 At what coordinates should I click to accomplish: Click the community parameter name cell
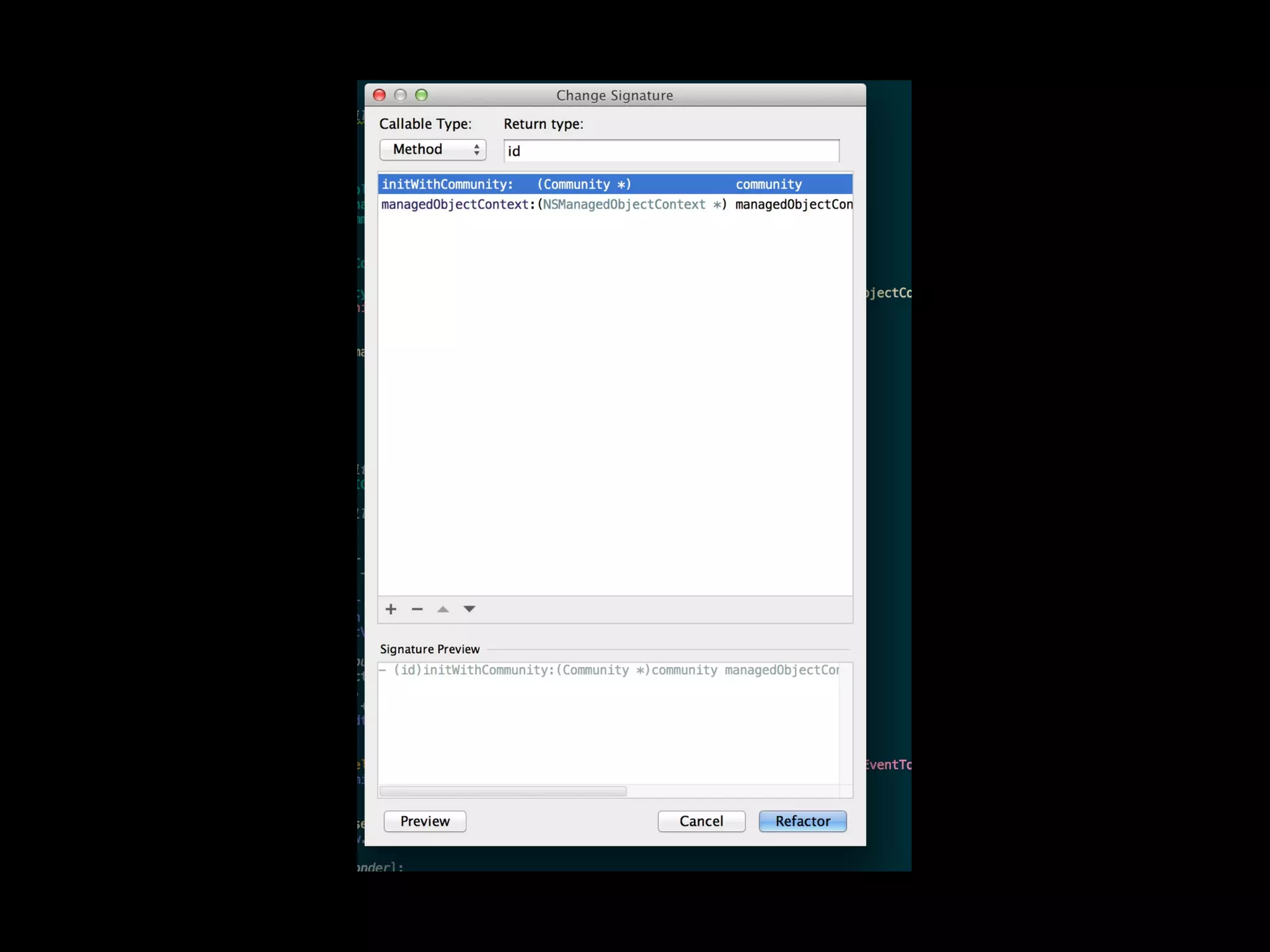click(769, 184)
